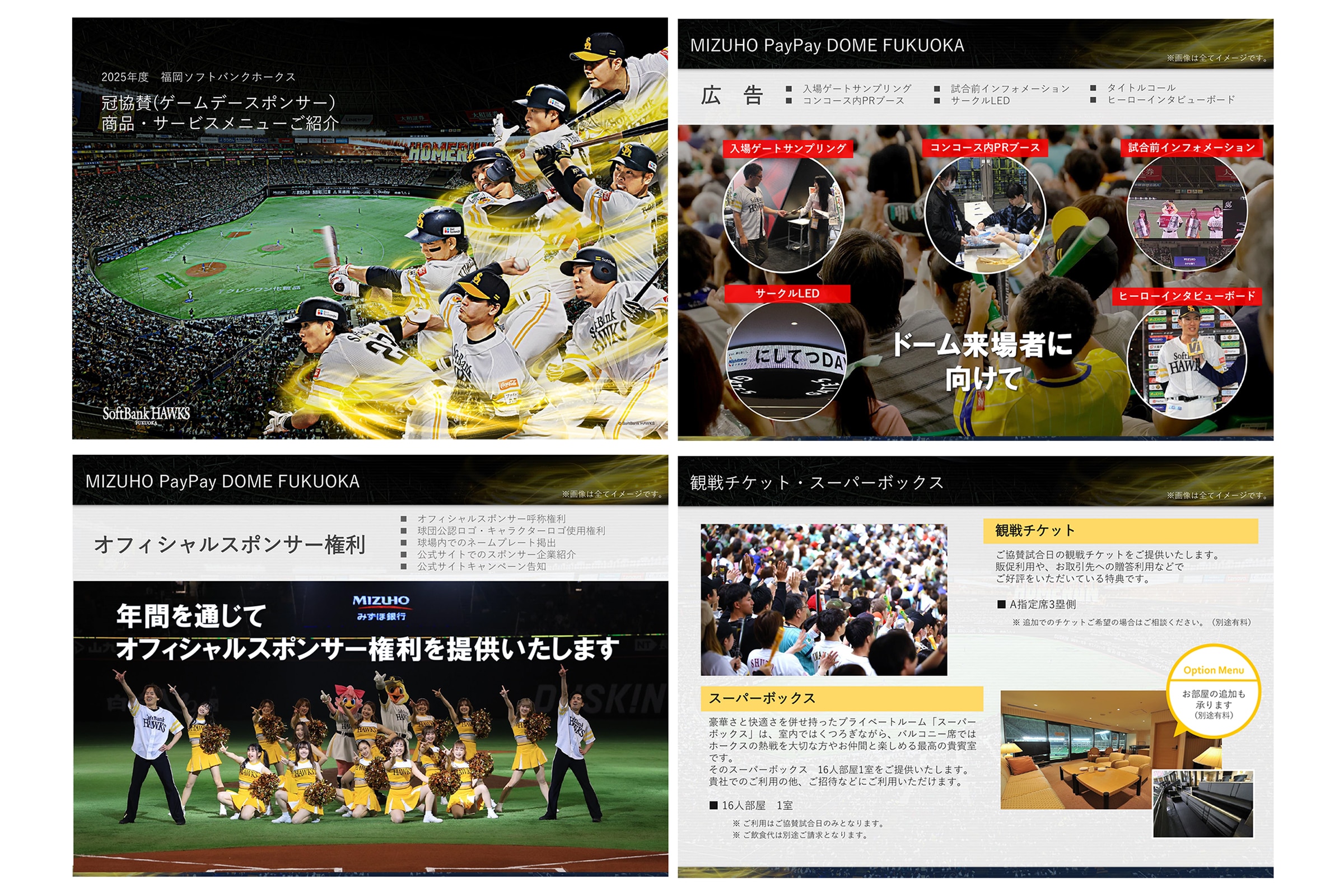Viewport: 1344px width, 896px height.
Task: Click the yellow "スーパーボックス" section header
Action: (x=842, y=699)
